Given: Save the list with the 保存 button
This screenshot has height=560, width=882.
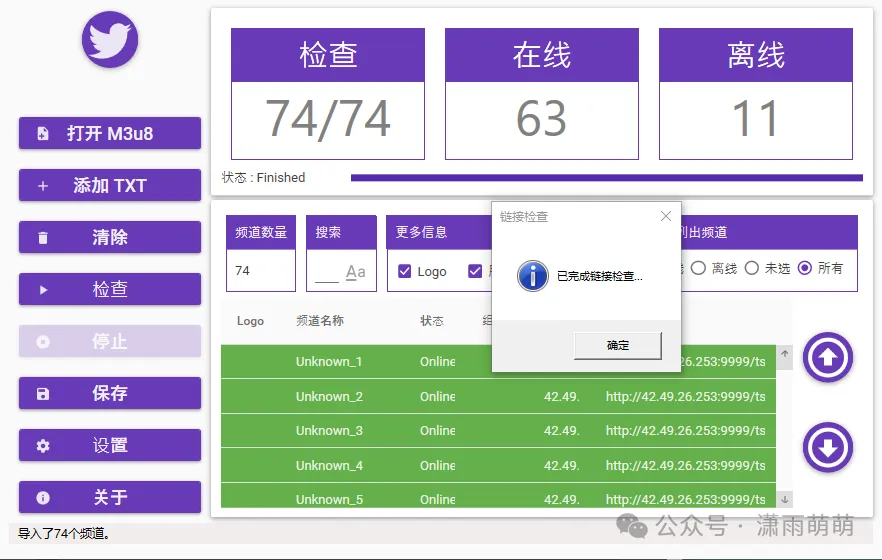Looking at the screenshot, I should (110, 393).
